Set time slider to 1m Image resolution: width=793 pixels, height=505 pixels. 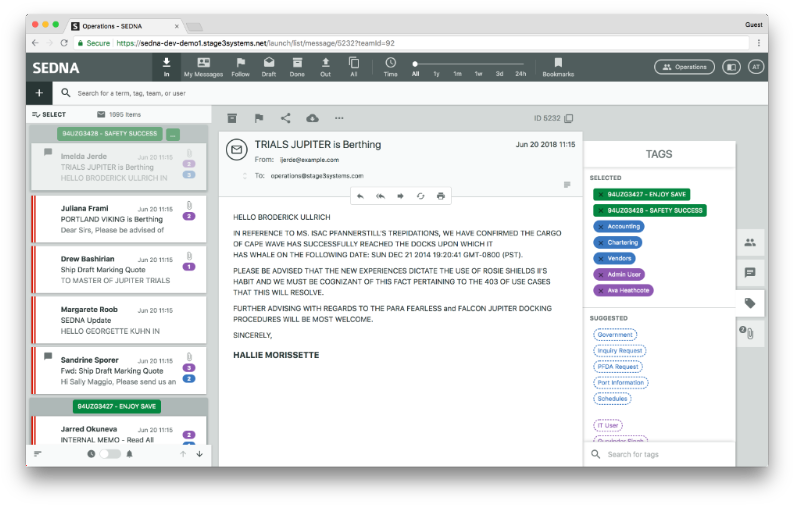458,74
